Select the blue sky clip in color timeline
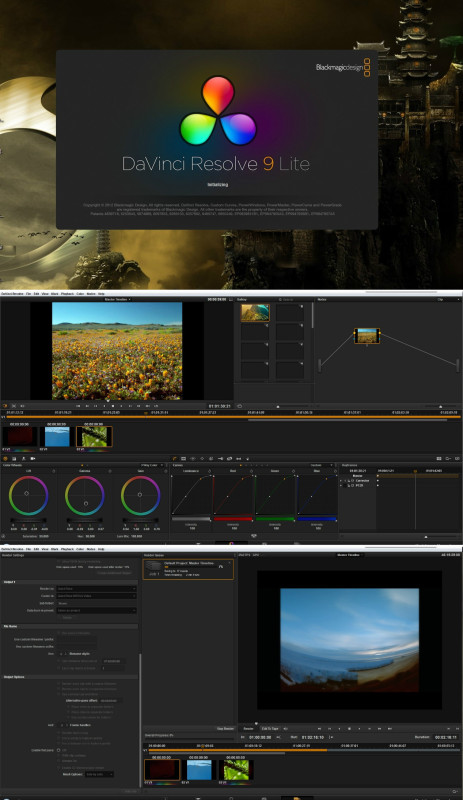 (57, 437)
